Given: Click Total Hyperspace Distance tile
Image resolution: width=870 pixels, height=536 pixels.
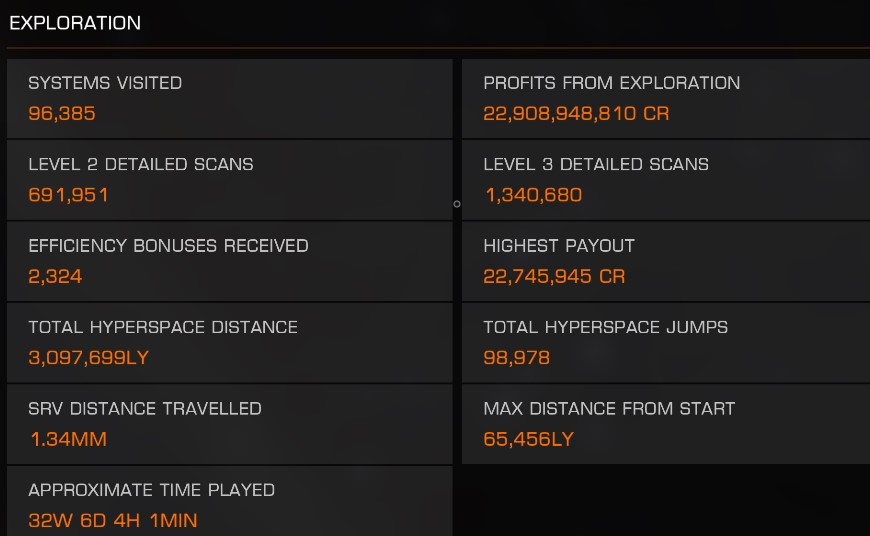Looking at the screenshot, I should [x=230, y=343].
